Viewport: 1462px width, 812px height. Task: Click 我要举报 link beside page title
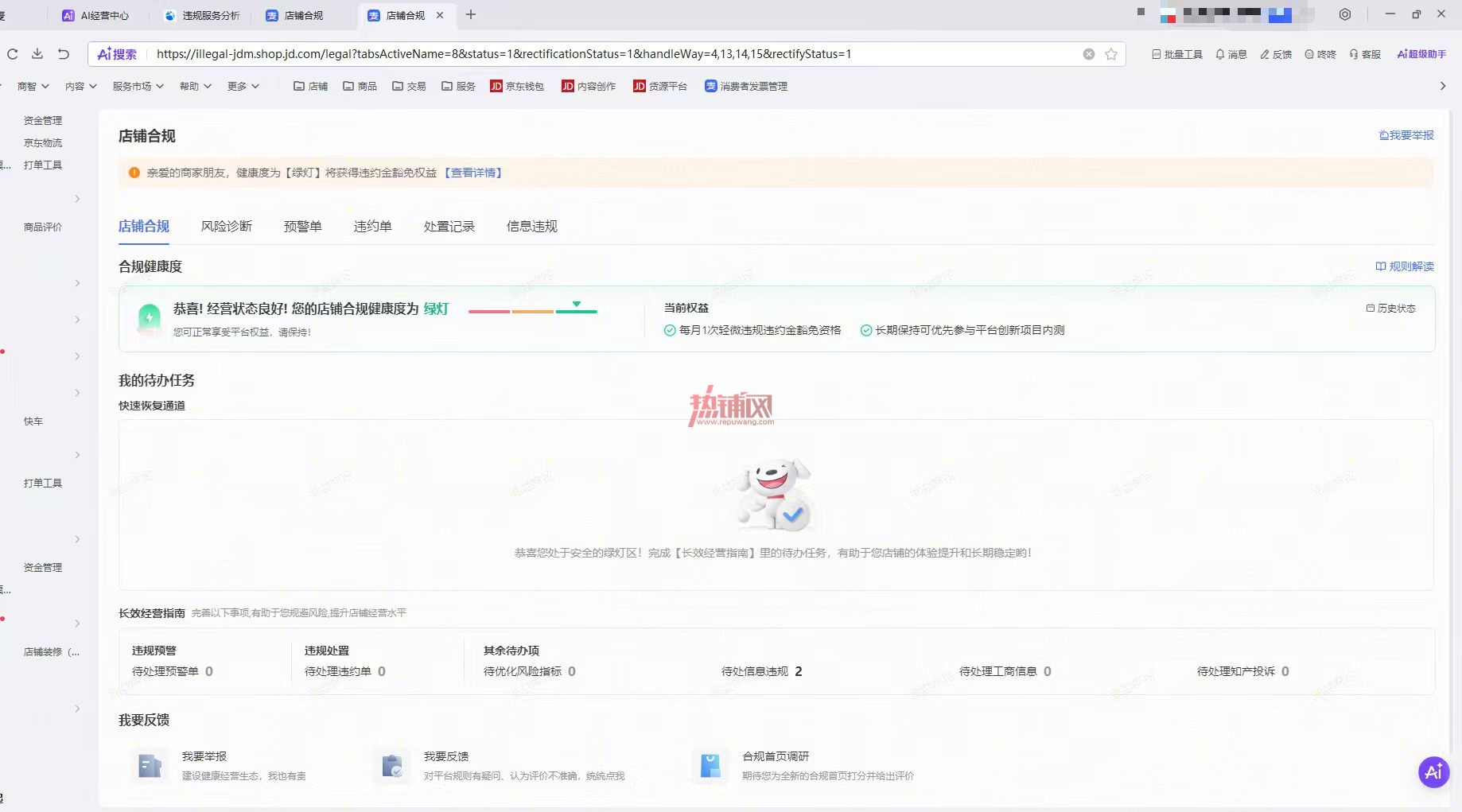pyautogui.click(x=1406, y=135)
